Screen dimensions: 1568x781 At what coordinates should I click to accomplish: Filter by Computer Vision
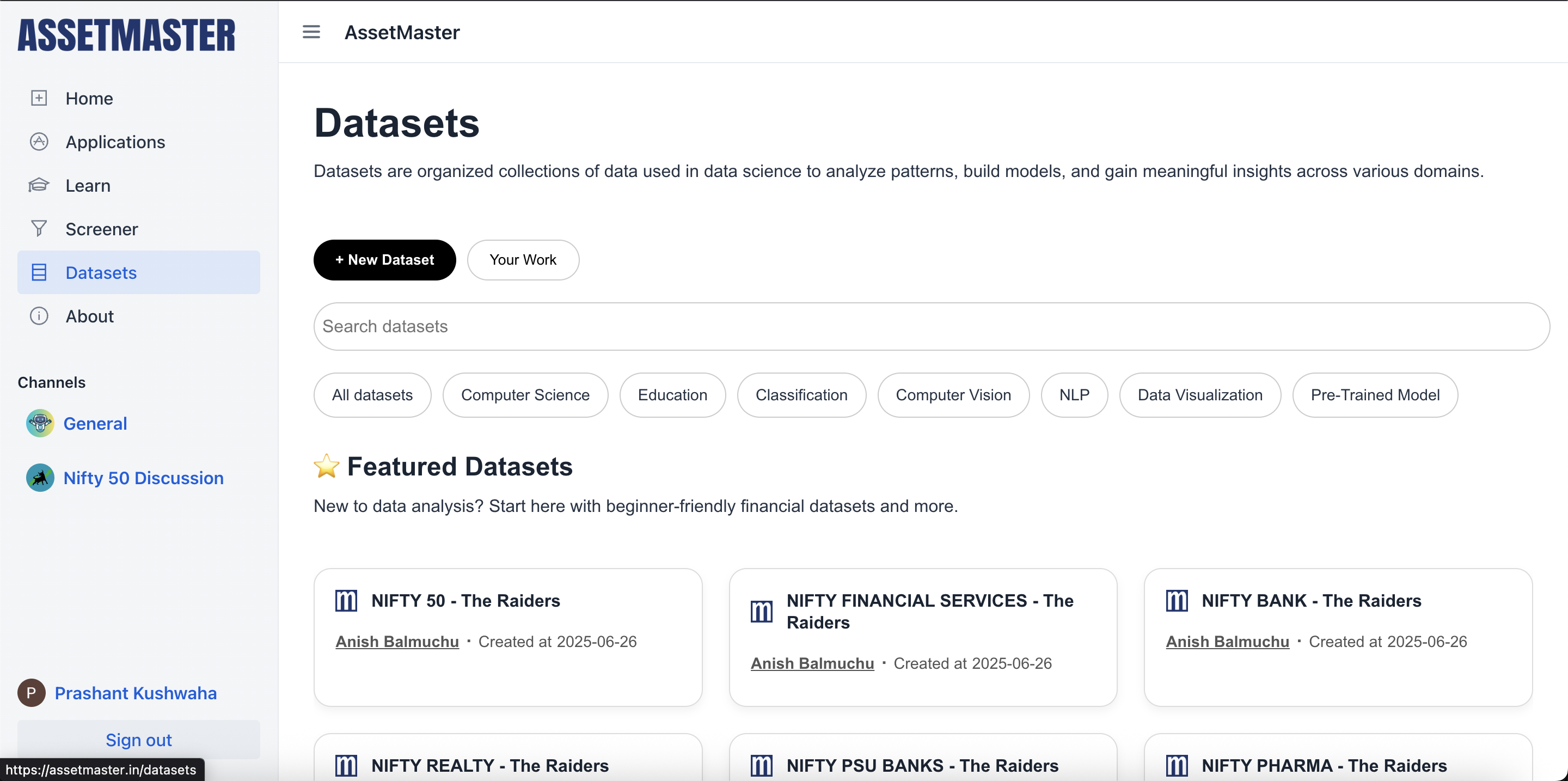click(953, 395)
